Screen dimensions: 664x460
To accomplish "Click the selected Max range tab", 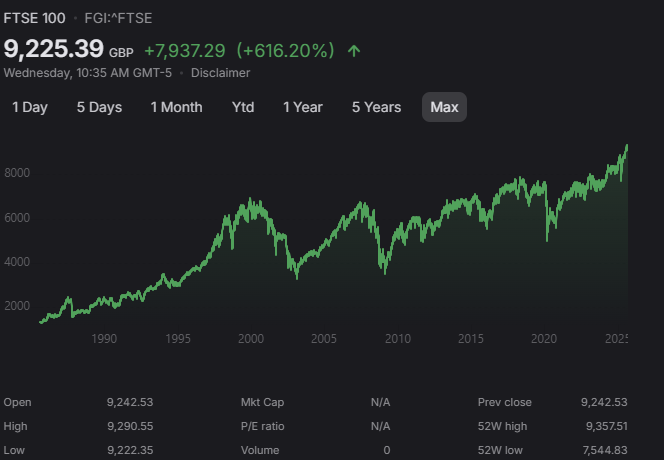I will click(x=444, y=107).
